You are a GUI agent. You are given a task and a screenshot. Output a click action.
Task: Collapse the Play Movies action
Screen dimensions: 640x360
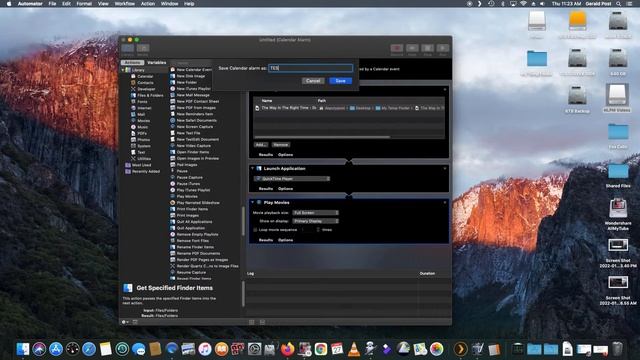252,202
